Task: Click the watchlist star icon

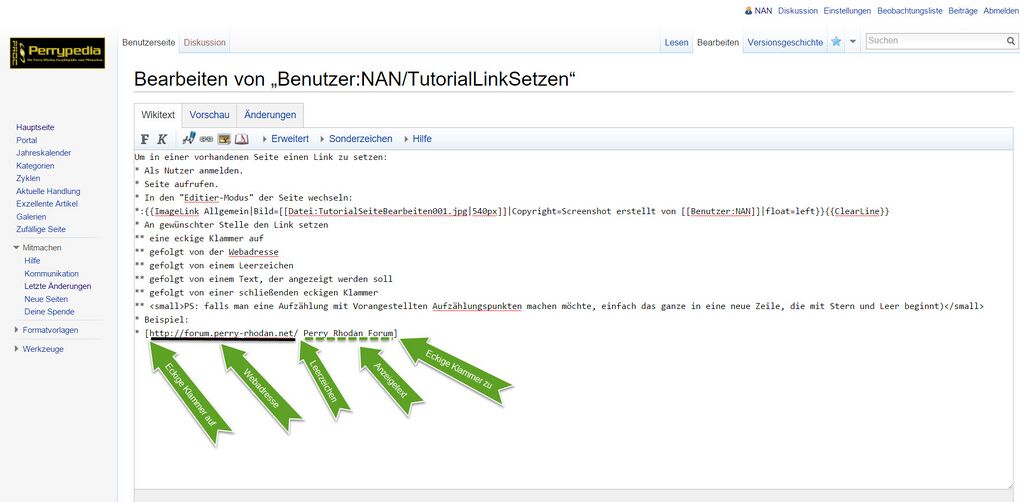Action: (x=837, y=42)
